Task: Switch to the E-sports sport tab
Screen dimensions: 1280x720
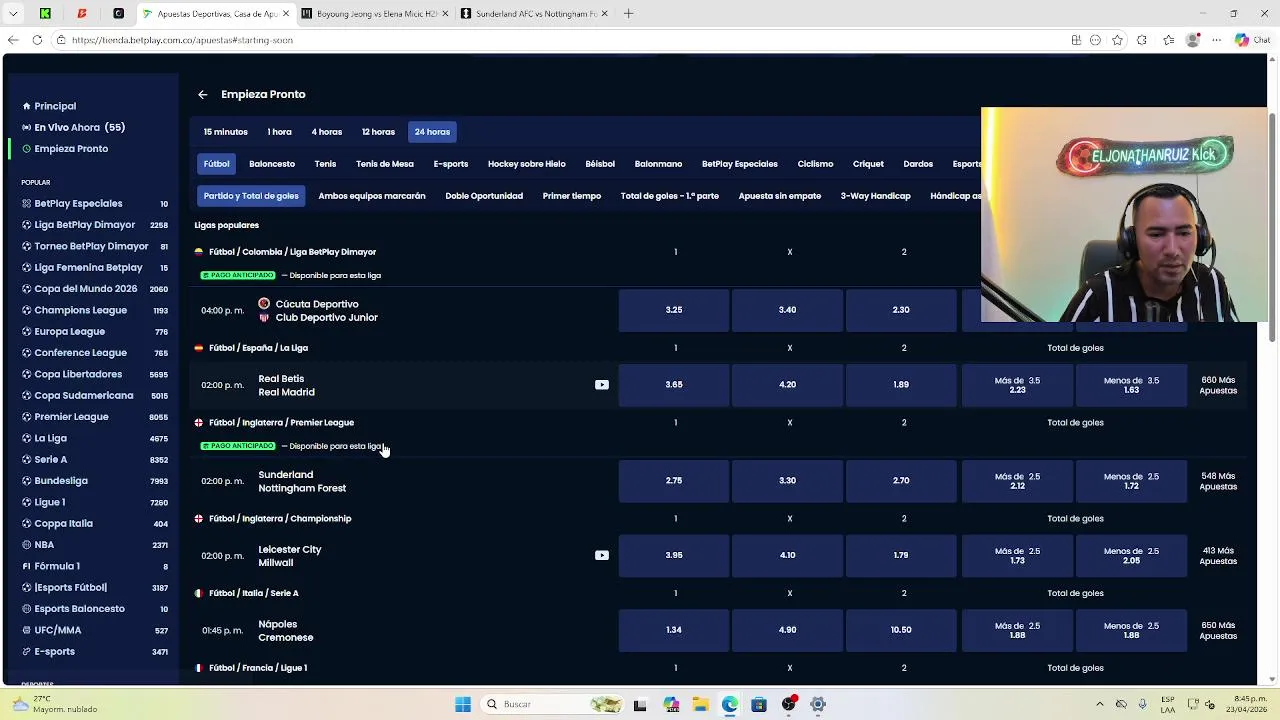Action: pyautogui.click(x=451, y=164)
